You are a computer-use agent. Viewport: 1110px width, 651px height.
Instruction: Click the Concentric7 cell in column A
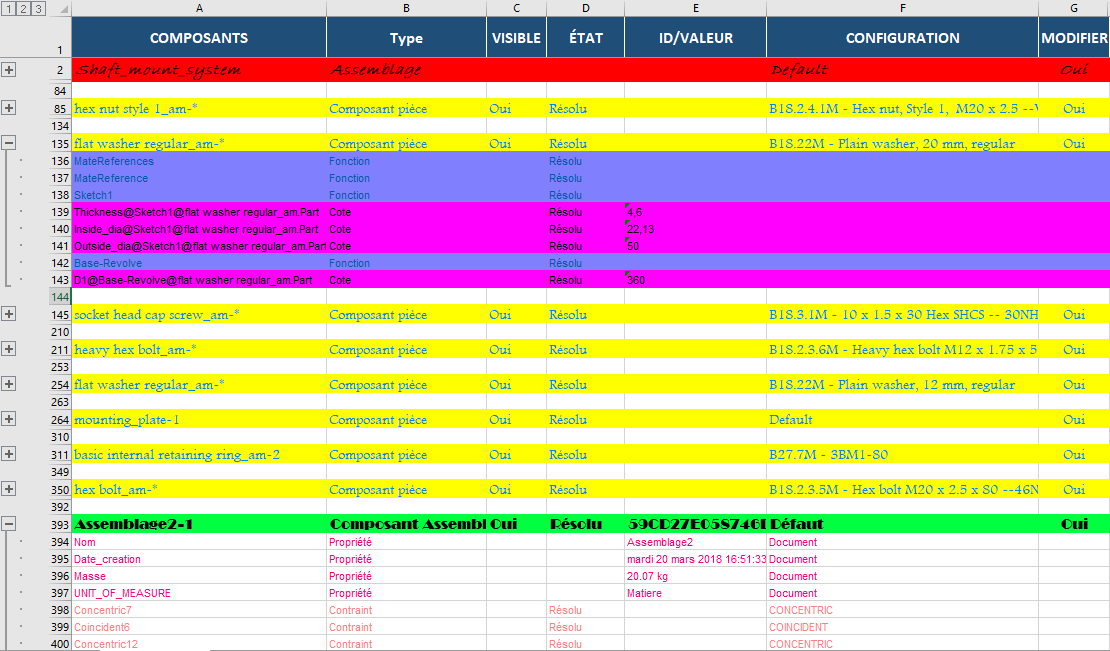[198, 610]
